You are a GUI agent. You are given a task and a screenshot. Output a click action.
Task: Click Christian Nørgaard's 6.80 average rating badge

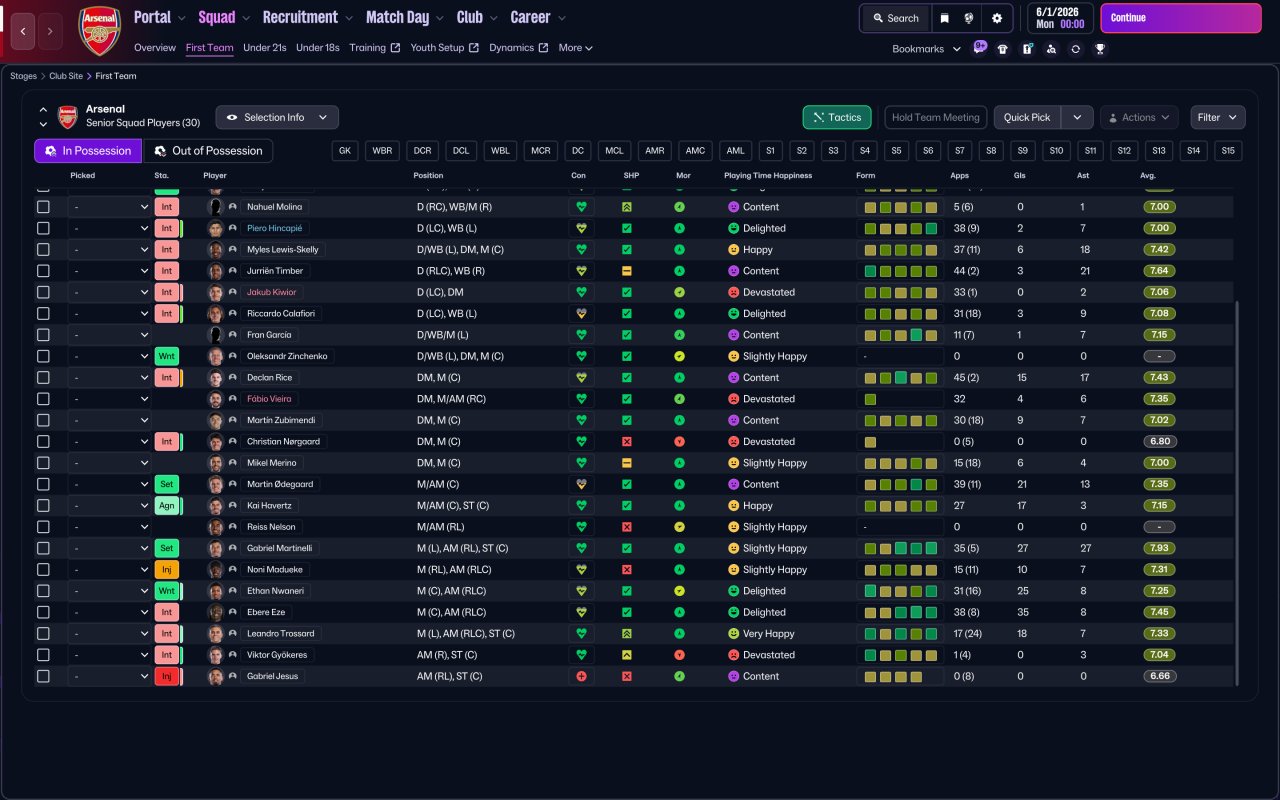(1159, 442)
